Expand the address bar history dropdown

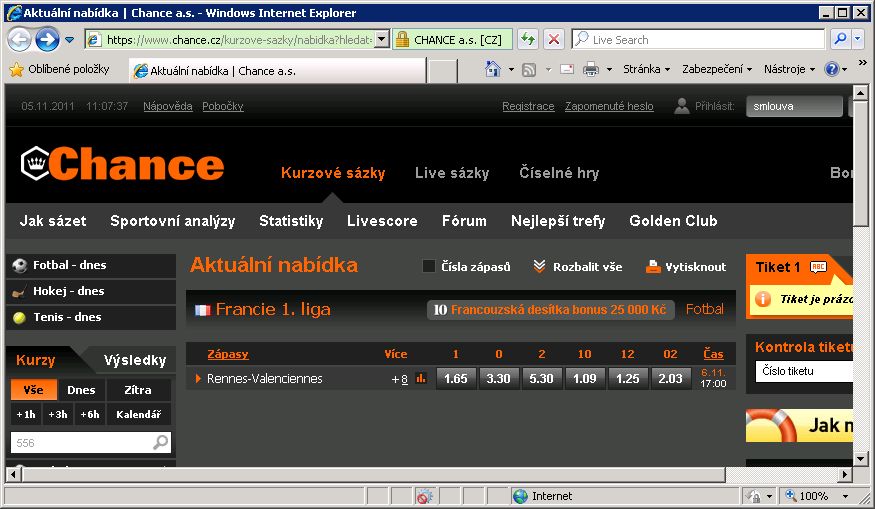click(382, 40)
